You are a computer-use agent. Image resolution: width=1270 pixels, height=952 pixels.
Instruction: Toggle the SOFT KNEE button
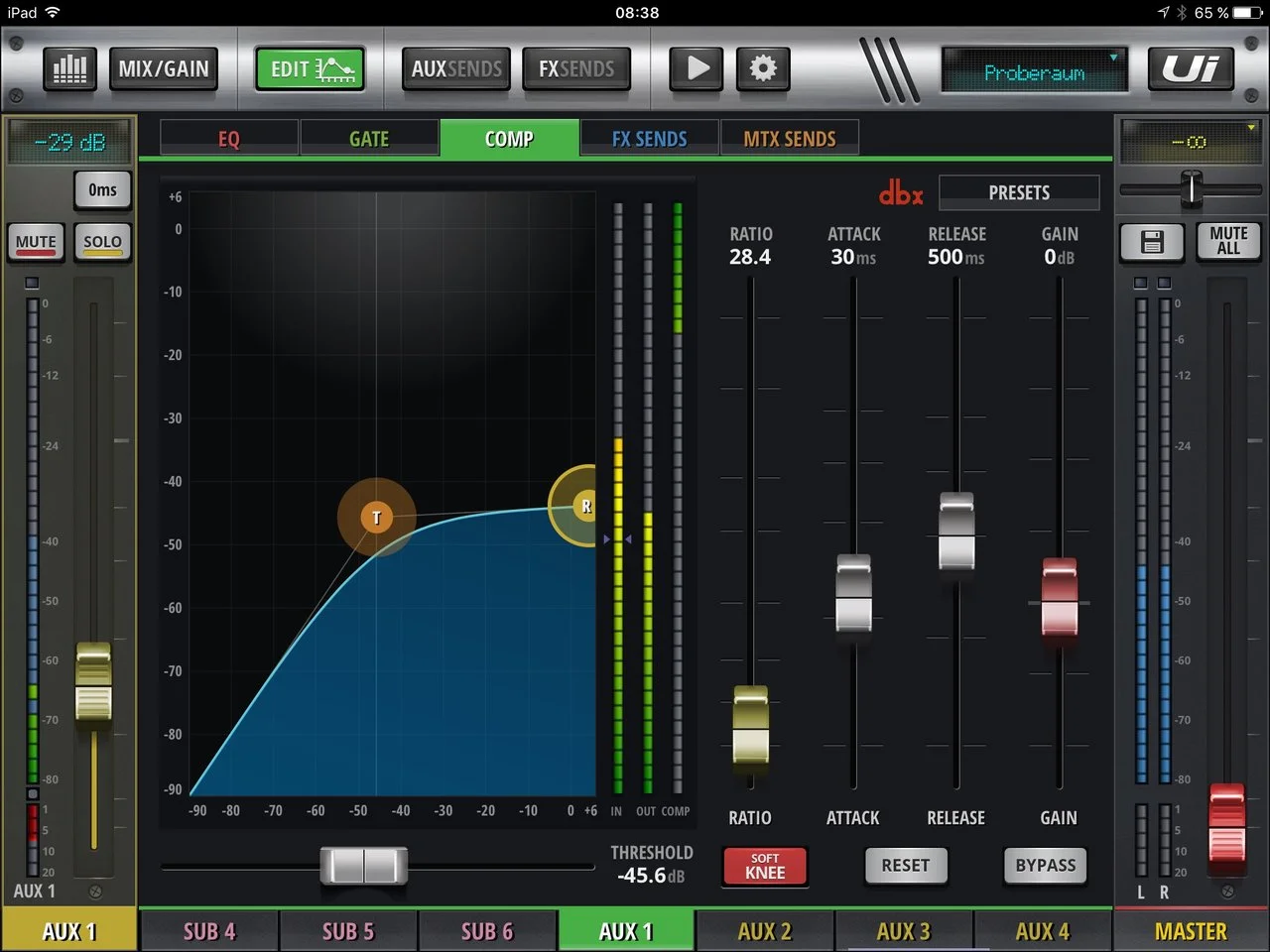(x=765, y=866)
